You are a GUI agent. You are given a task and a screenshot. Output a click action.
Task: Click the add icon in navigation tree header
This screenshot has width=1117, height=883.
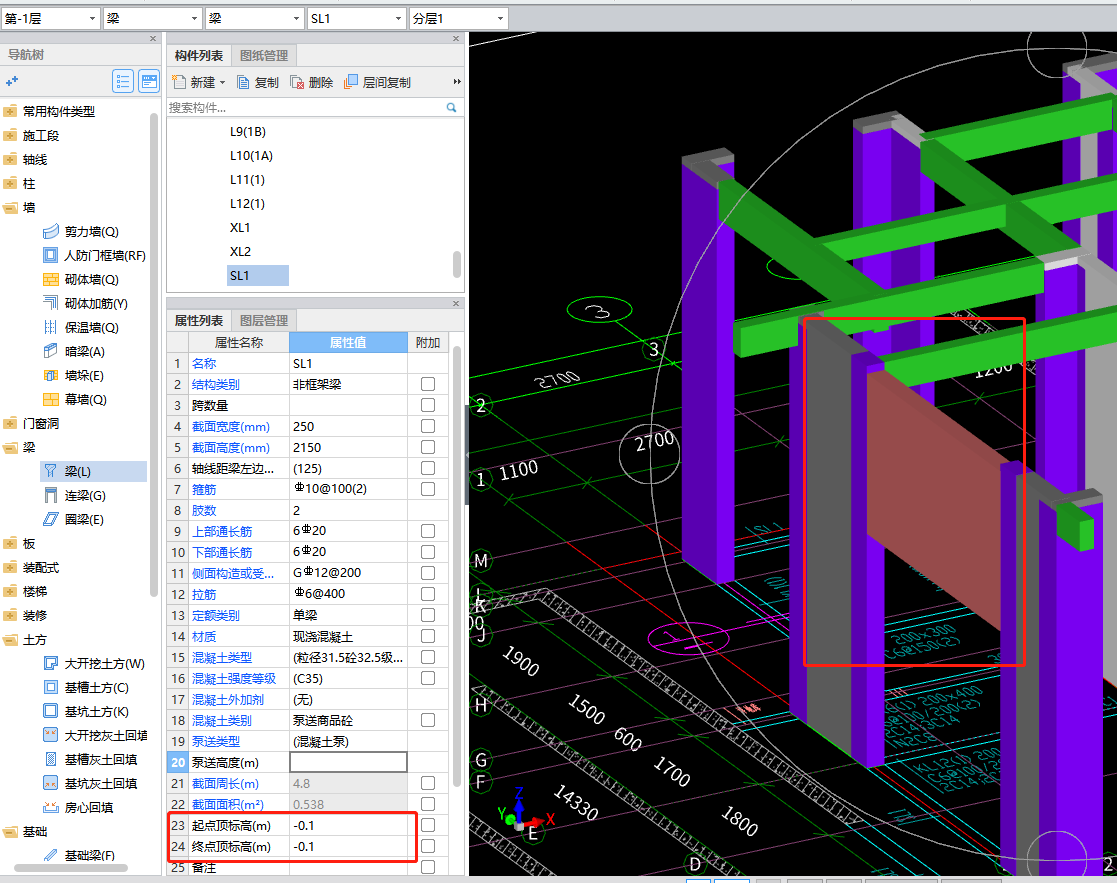pos(11,82)
